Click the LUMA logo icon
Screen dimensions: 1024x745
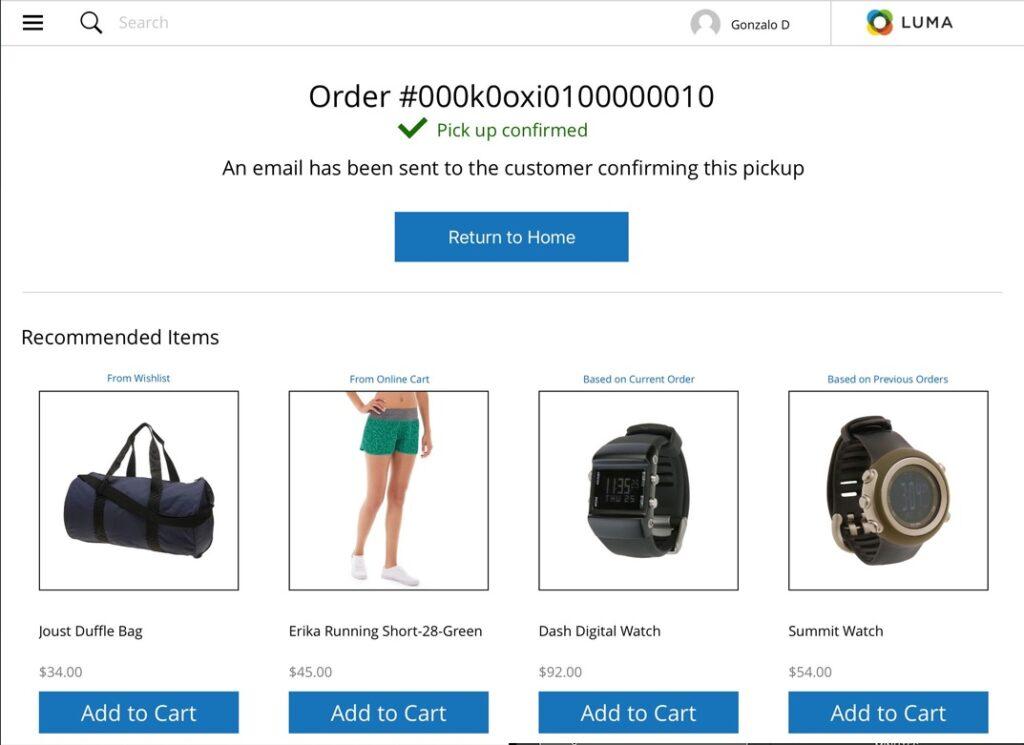pyautogui.click(x=879, y=23)
